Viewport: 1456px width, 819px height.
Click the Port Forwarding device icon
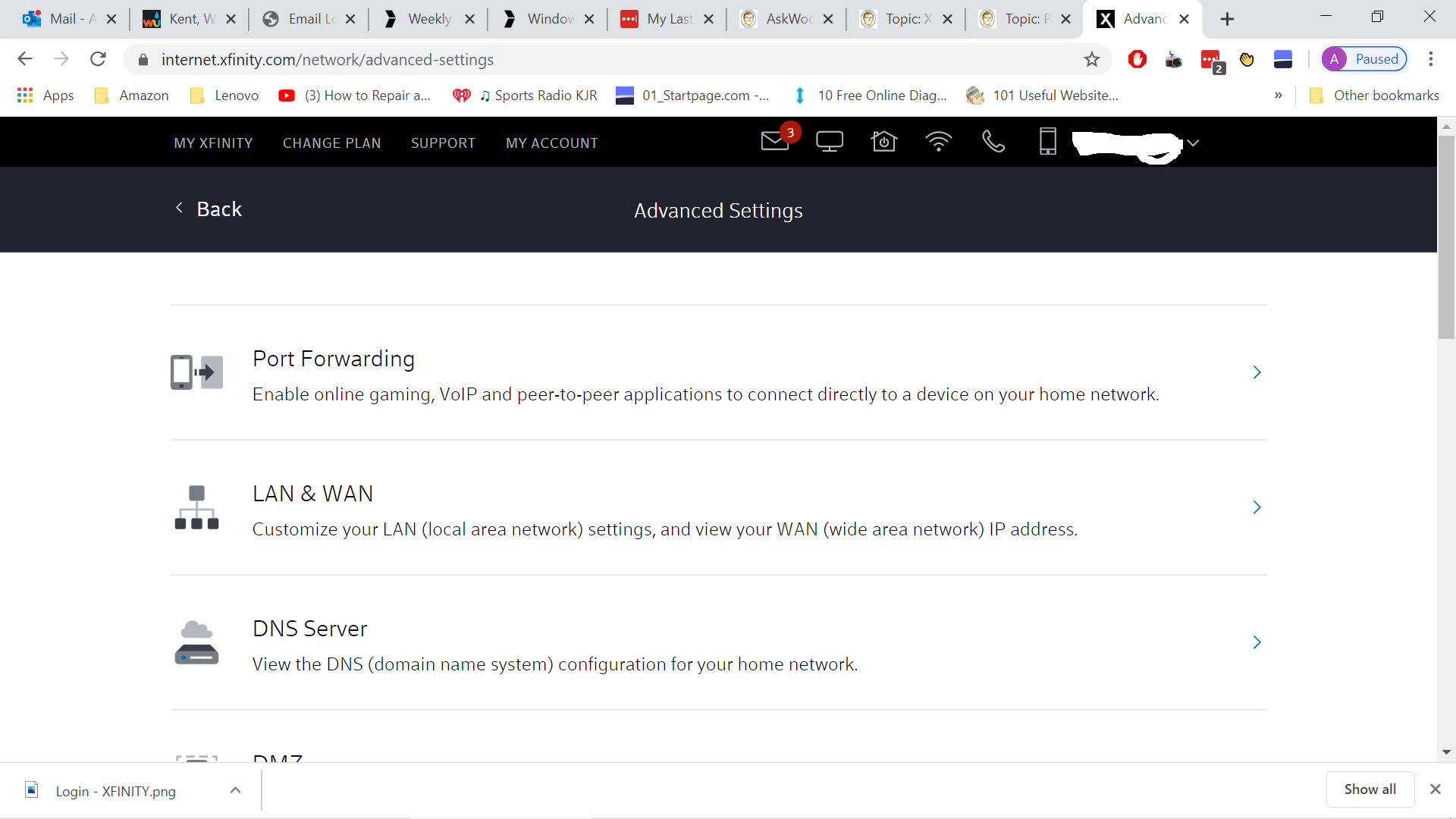tap(196, 372)
